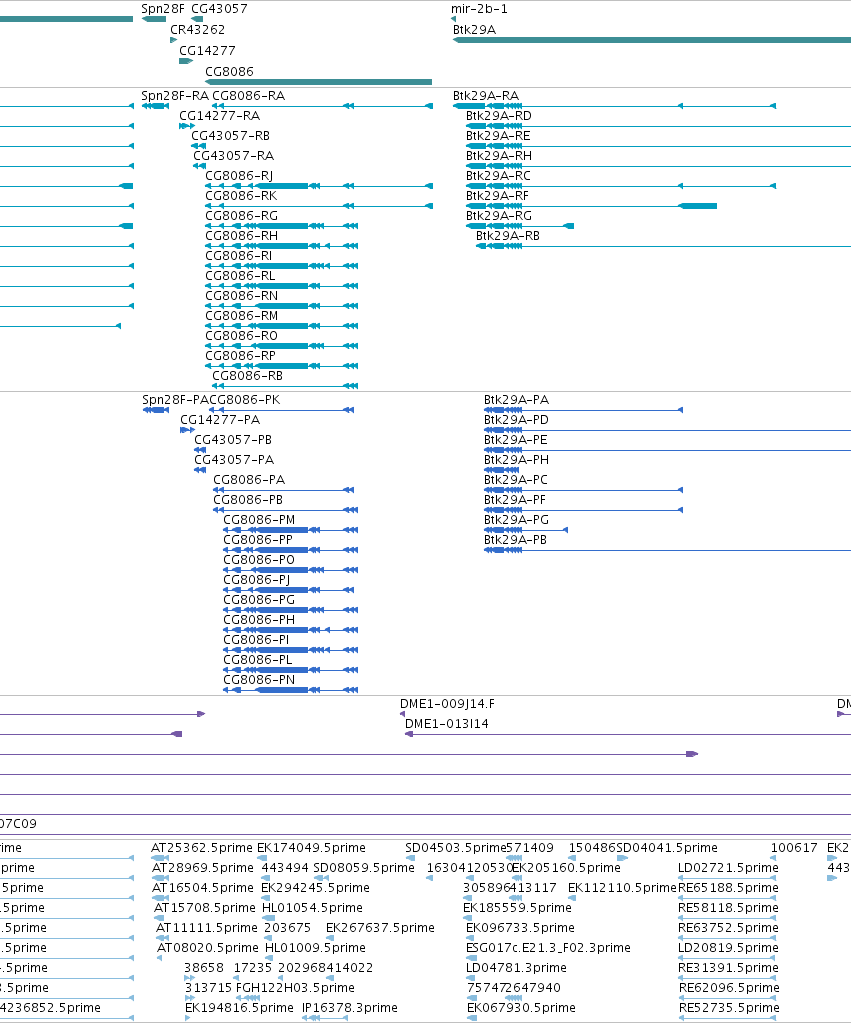Select the Spn28F gene label
The width and height of the screenshot is (851, 1023).
coord(162,9)
